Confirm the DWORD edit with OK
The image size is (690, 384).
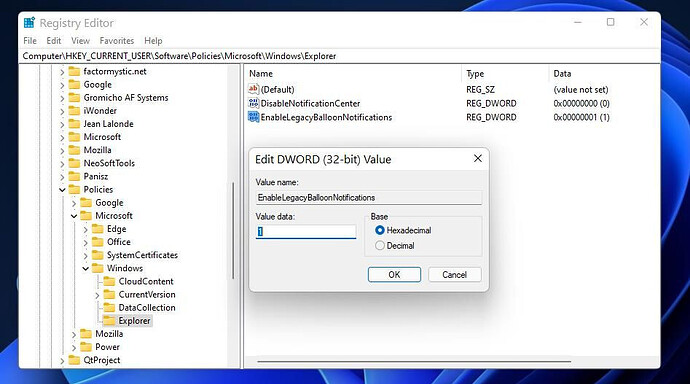(394, 274)
